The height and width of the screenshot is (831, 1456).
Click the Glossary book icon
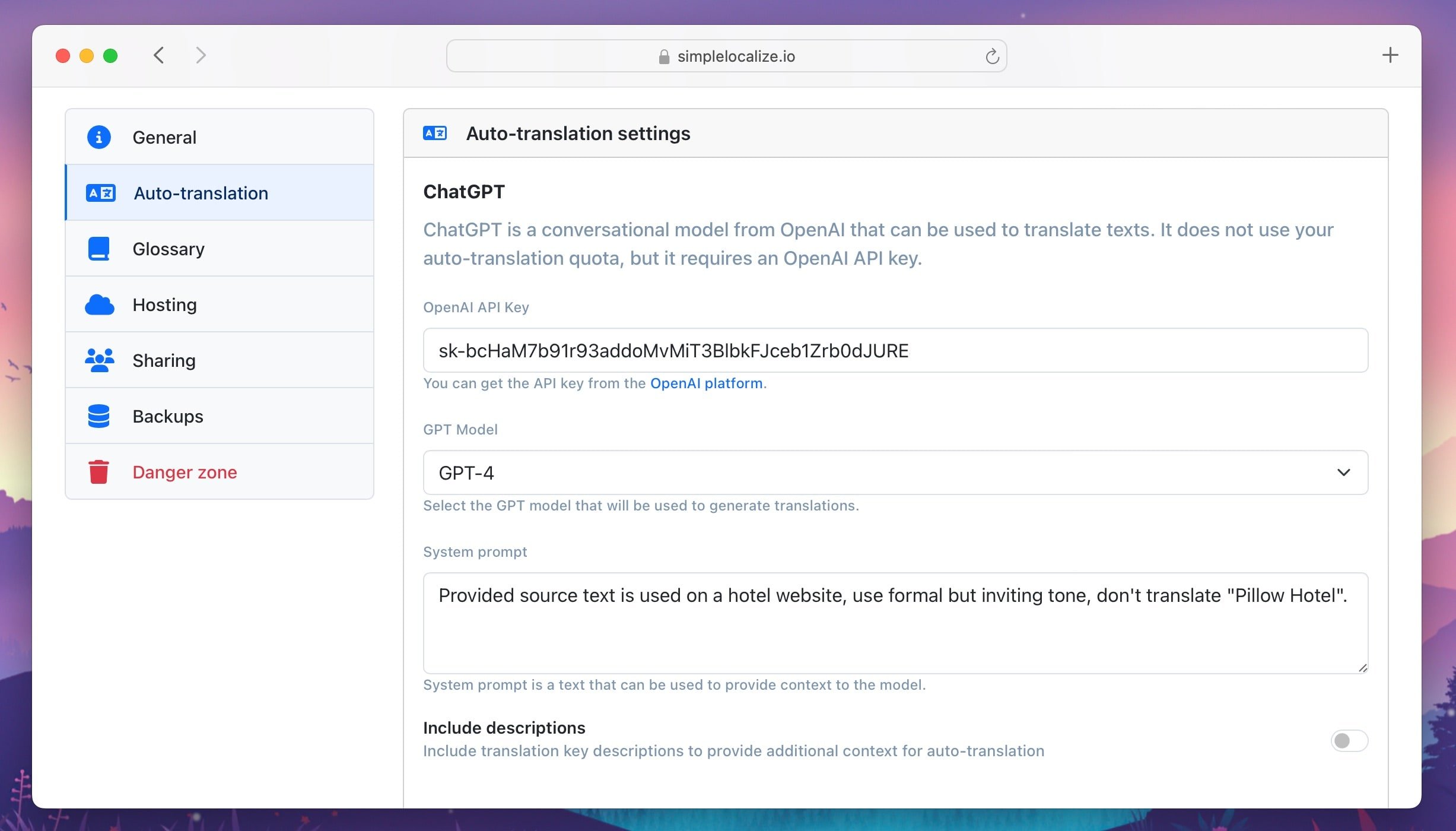tap(99, 249)
